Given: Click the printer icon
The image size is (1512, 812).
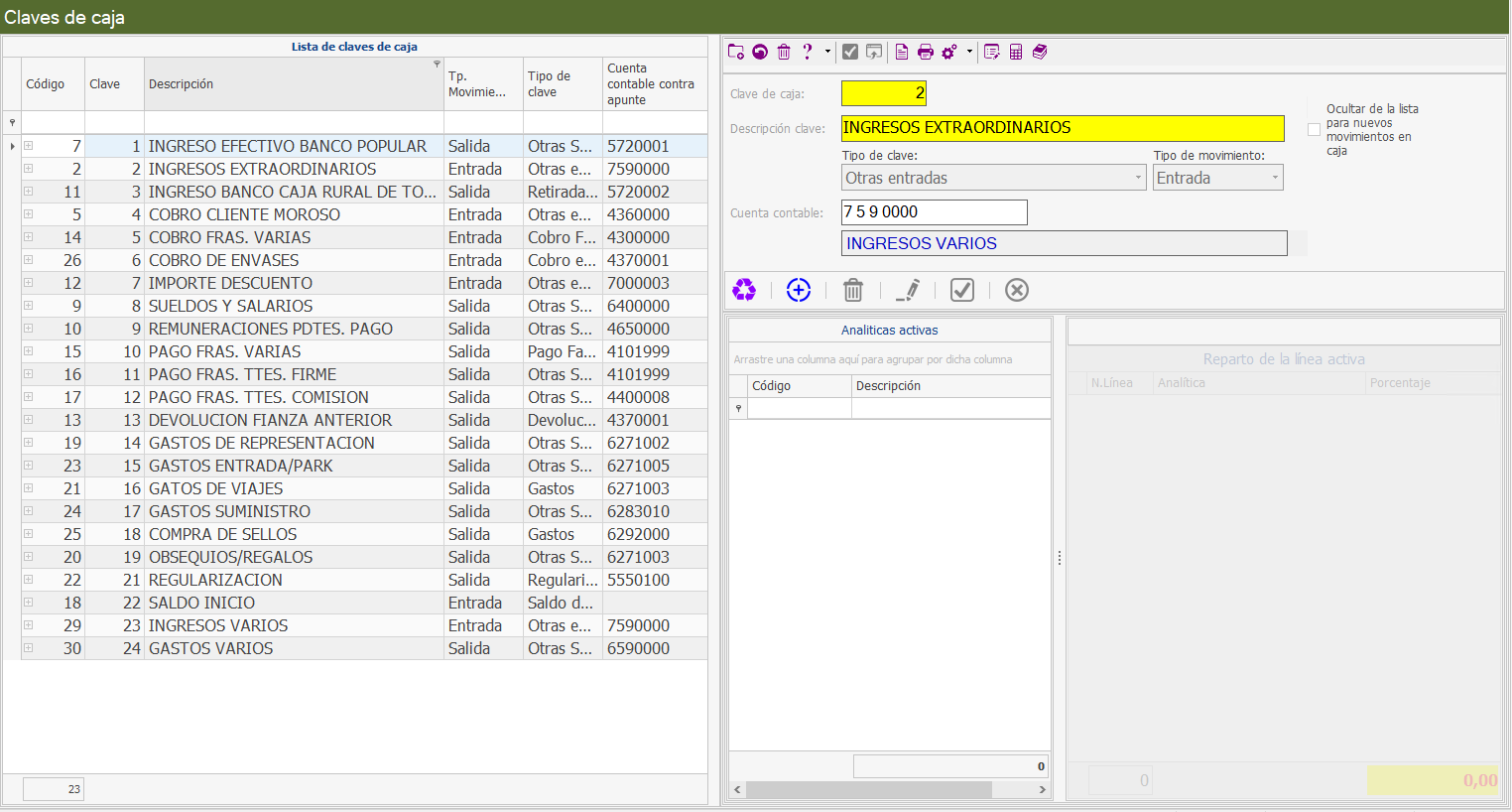Looking at the screenshot, I should tap(926, 52).
